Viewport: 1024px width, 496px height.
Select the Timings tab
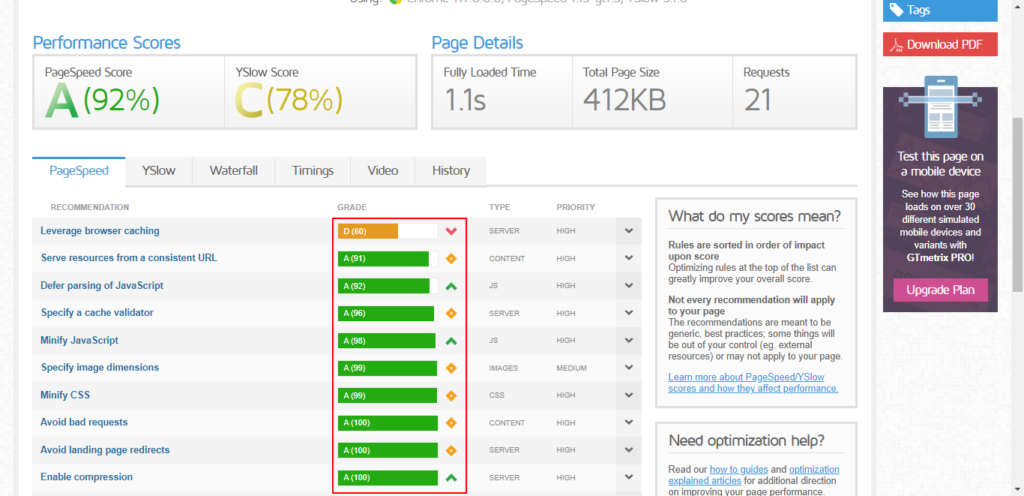point(312,171)
